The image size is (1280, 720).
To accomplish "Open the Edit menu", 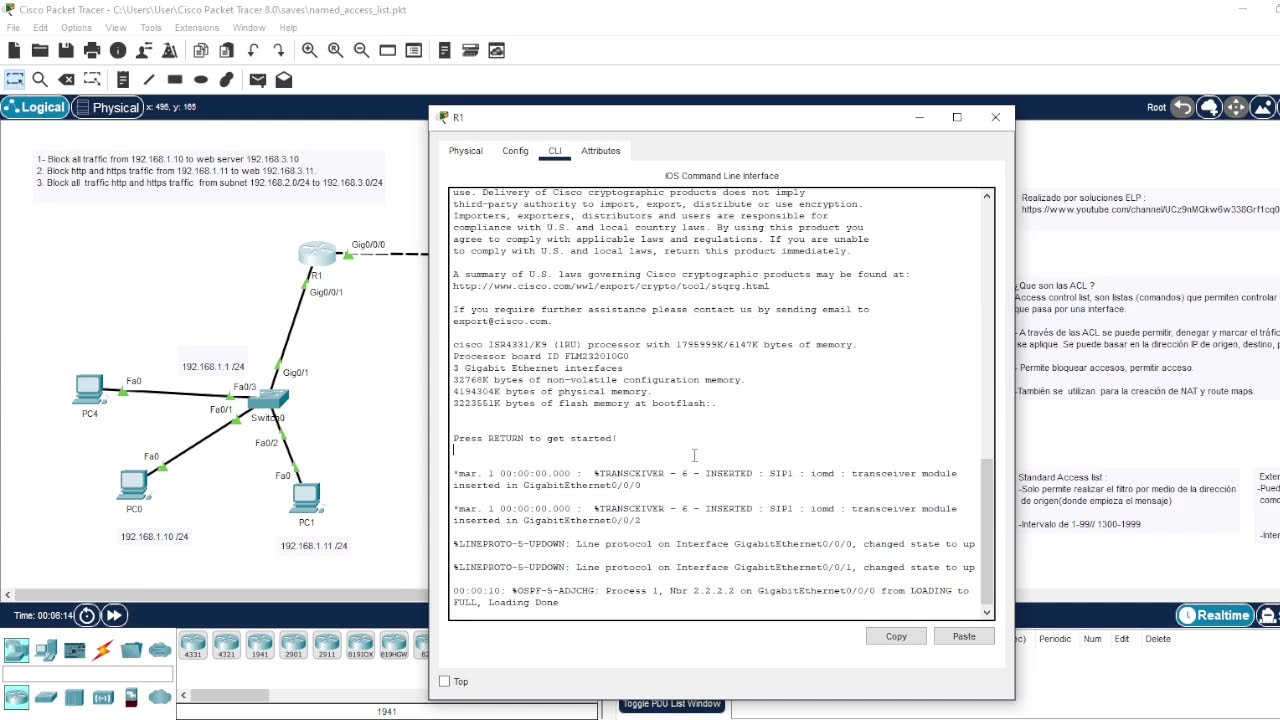I will [x=41, y=28].
